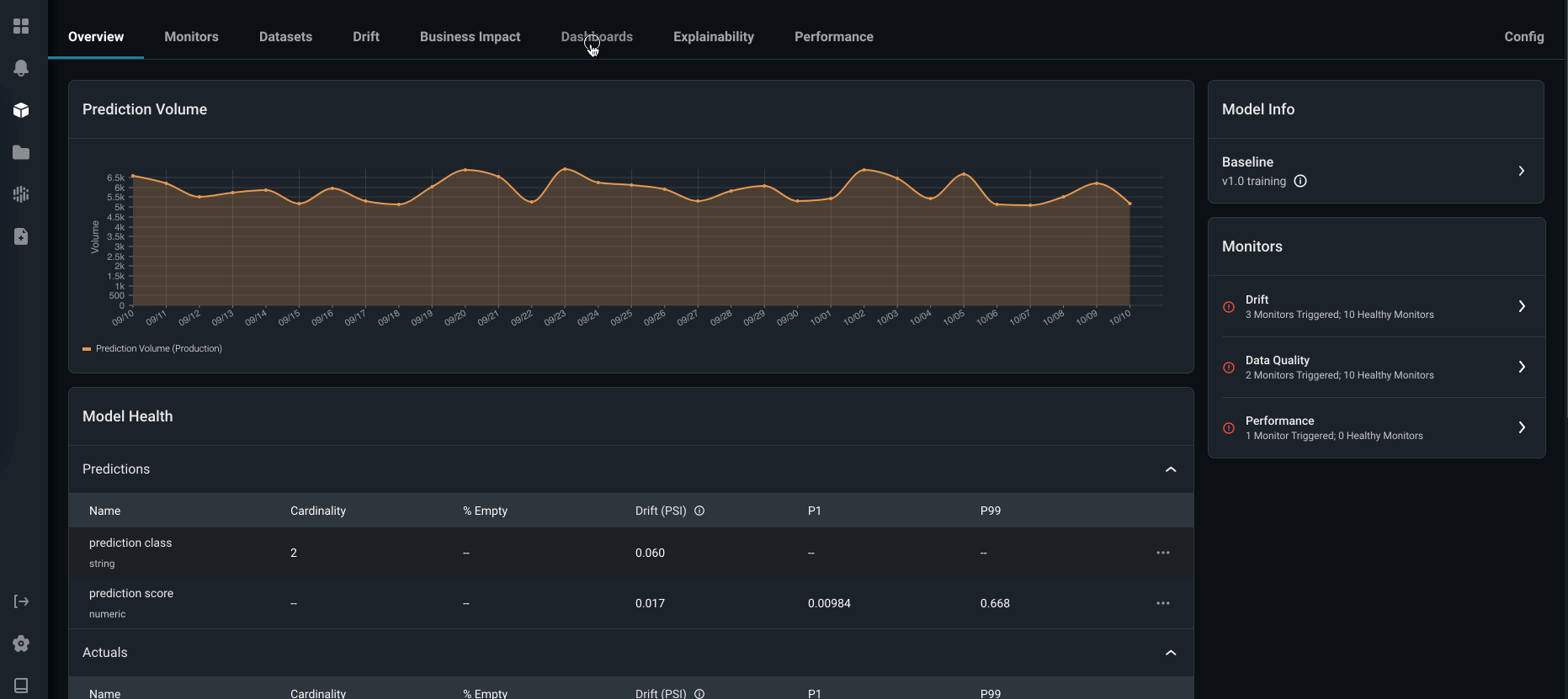Click the logout arrow icon in sidebar
This screenshot has height=699, width=1568.
point(21,601)
